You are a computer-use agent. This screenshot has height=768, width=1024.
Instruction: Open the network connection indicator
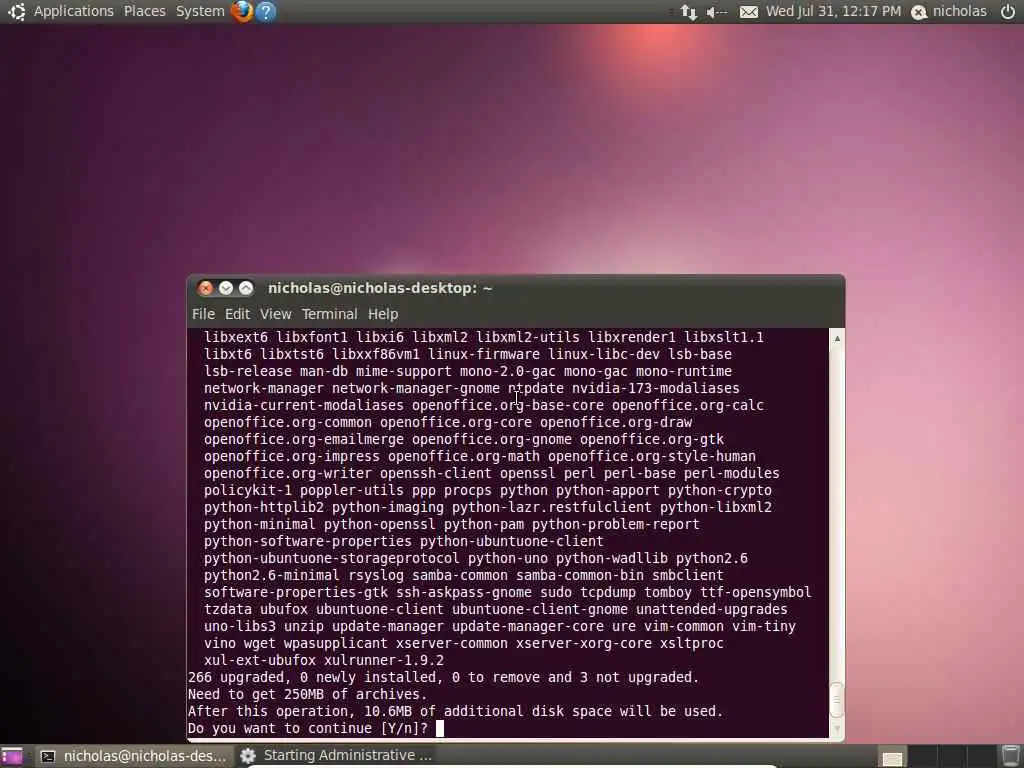(688, 12)
